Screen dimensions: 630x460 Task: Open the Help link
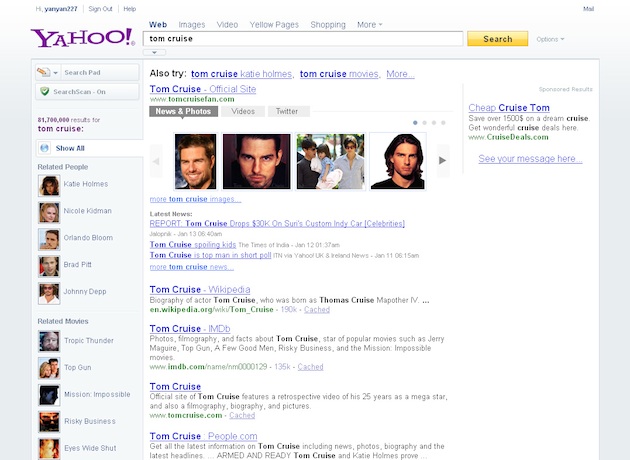[129, 9]
